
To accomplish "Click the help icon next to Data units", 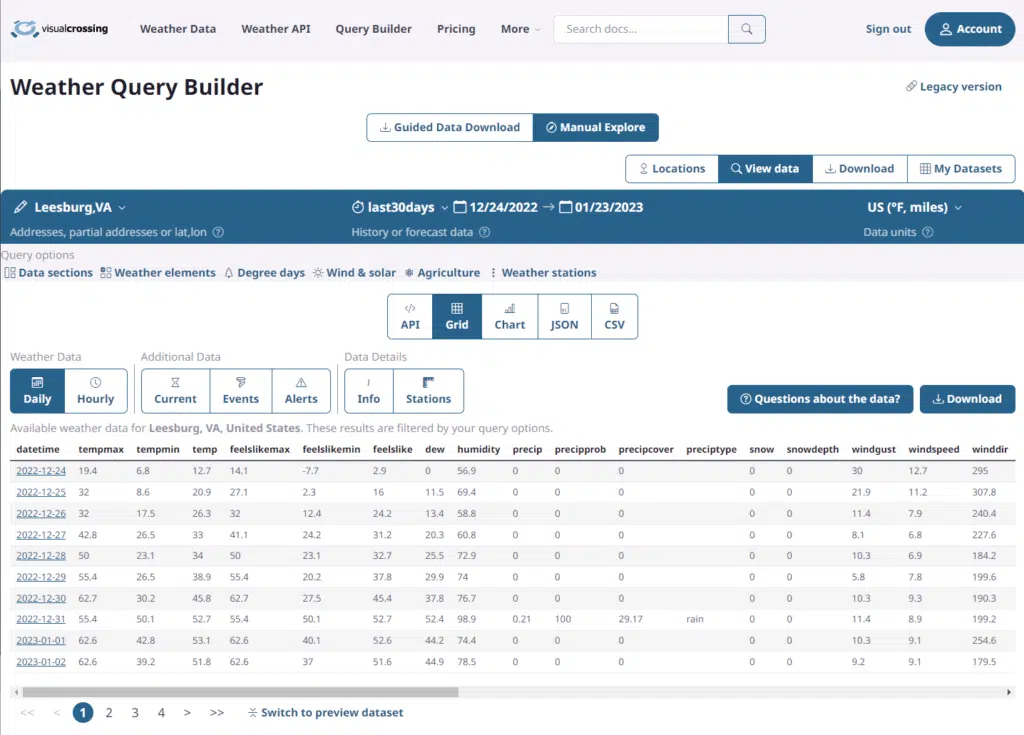I will coord(927,233).
